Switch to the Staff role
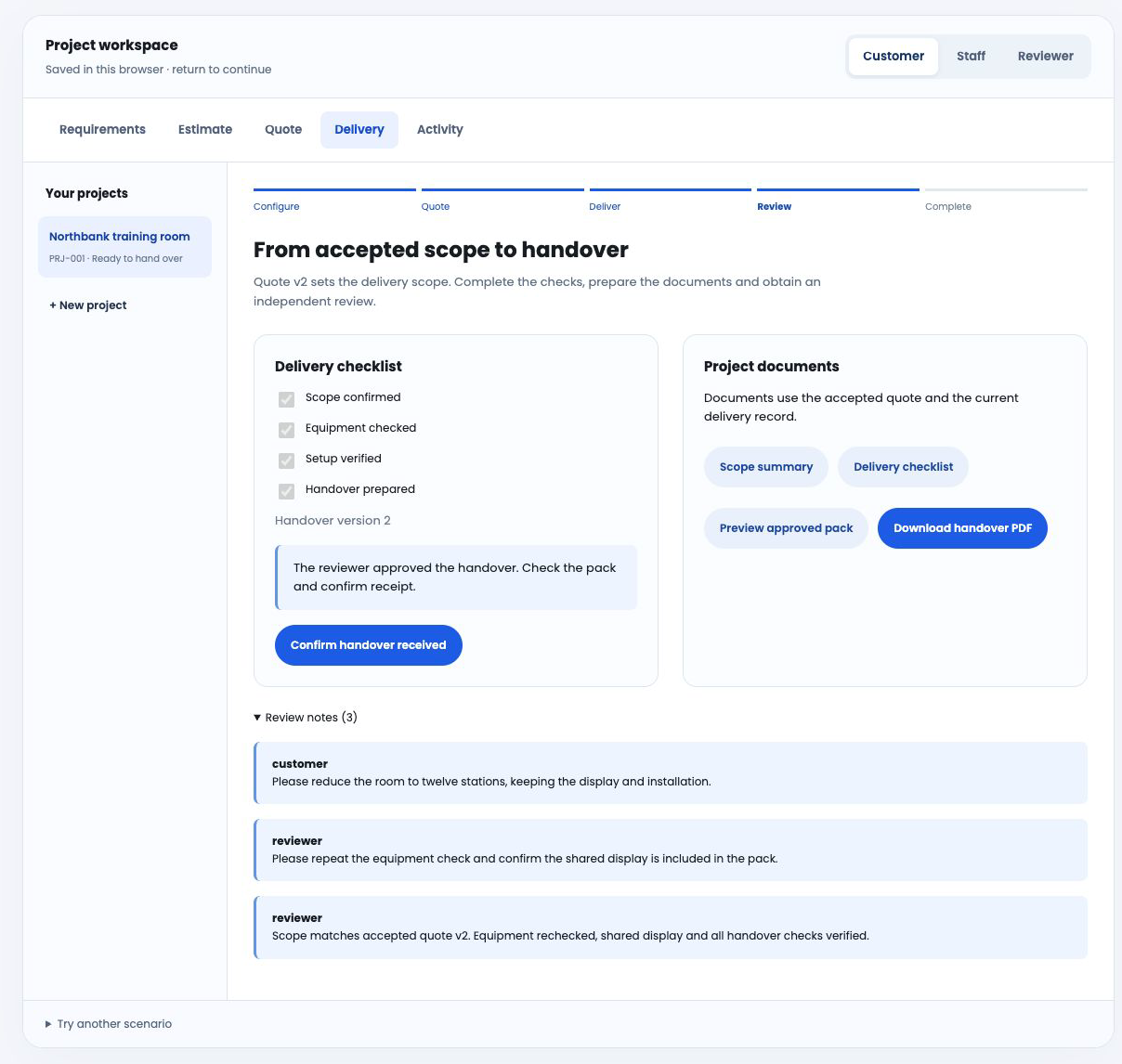The image size is (1122, 1064). tap(971, 56)
